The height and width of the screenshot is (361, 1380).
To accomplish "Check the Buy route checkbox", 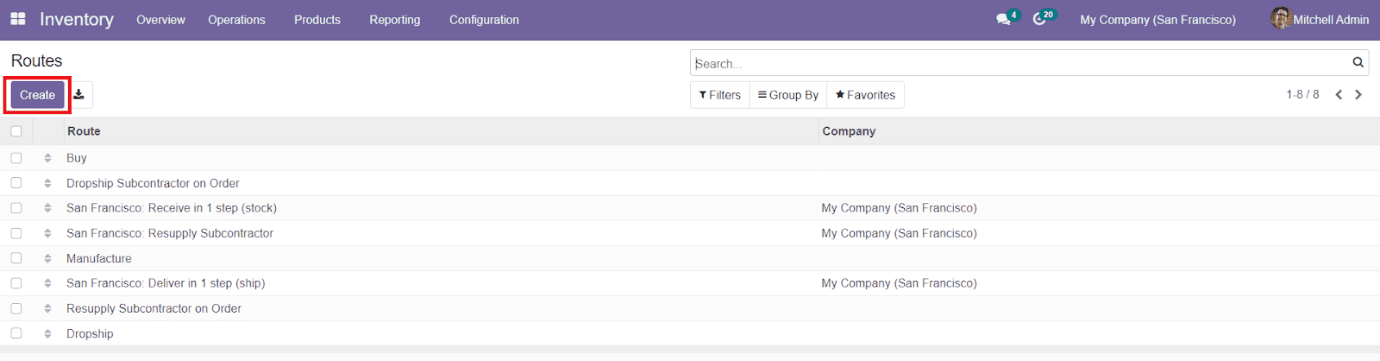I will tap(16, 158).
